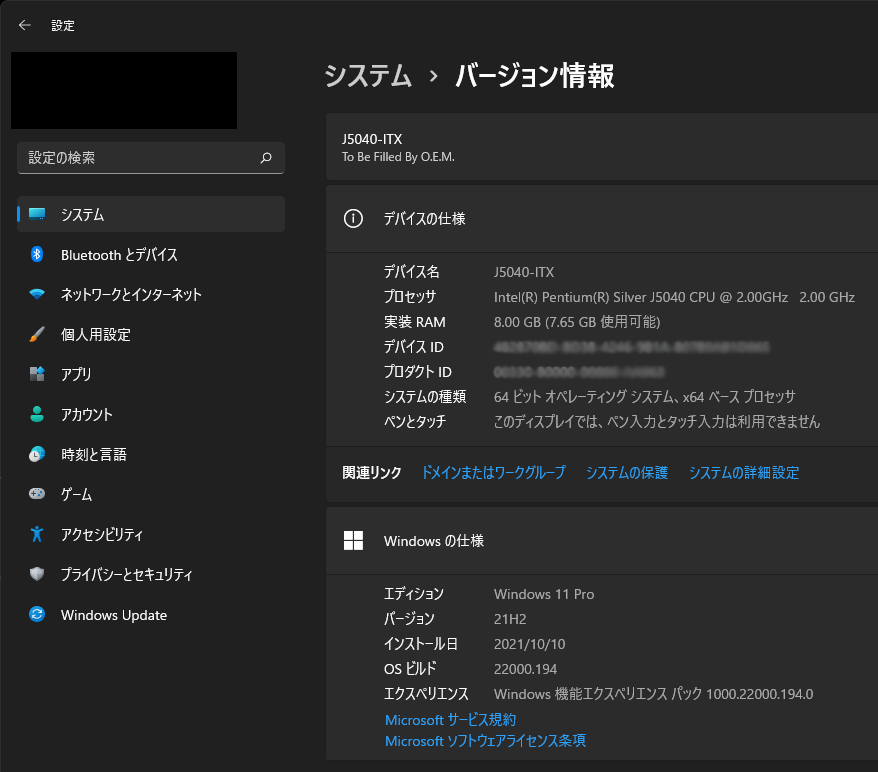This screenshot has width=878, height=772.
Task: Click the install date 2021/10/10
Action: (x=529, y=644)
